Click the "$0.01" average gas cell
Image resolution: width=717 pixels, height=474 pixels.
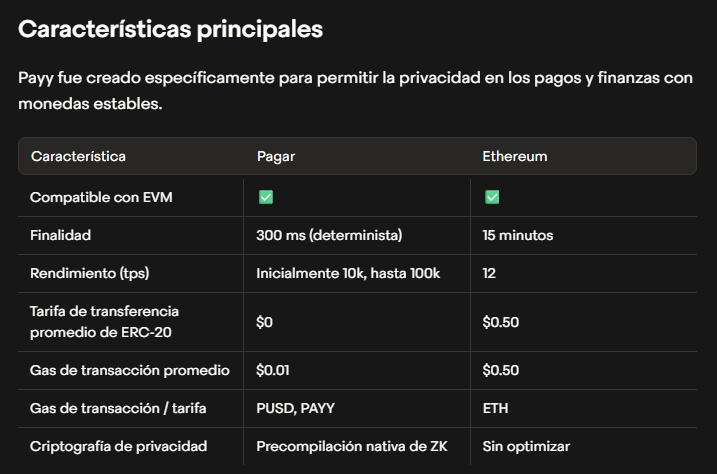[273, 370]
